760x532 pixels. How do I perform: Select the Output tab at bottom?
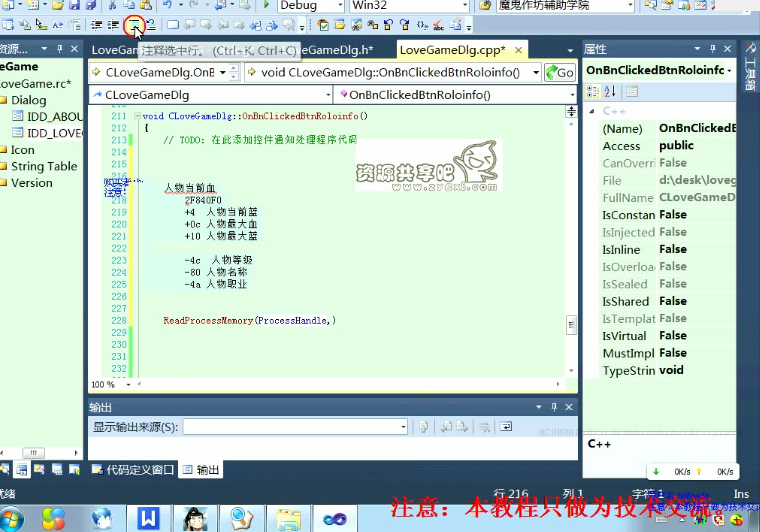pyautogui.click(x=201, y=469)
